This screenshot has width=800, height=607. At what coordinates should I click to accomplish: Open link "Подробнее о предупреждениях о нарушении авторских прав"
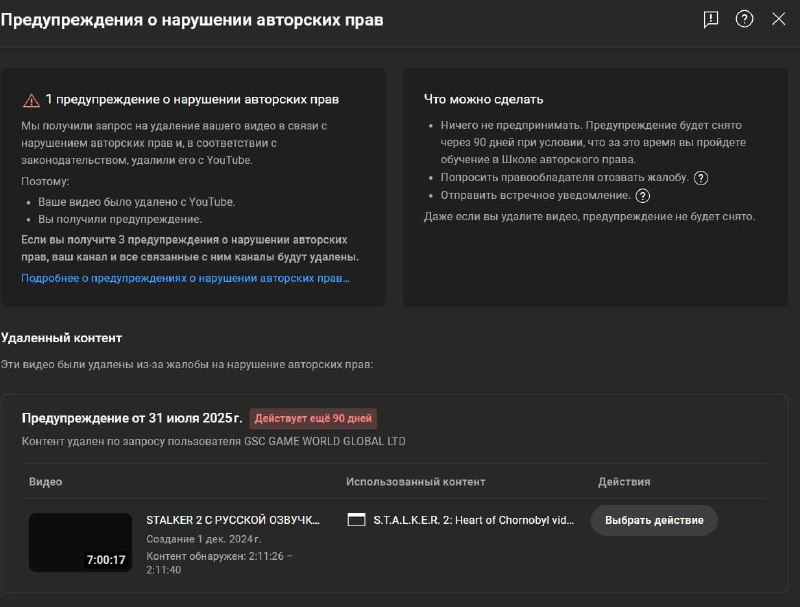pos(185,278)
